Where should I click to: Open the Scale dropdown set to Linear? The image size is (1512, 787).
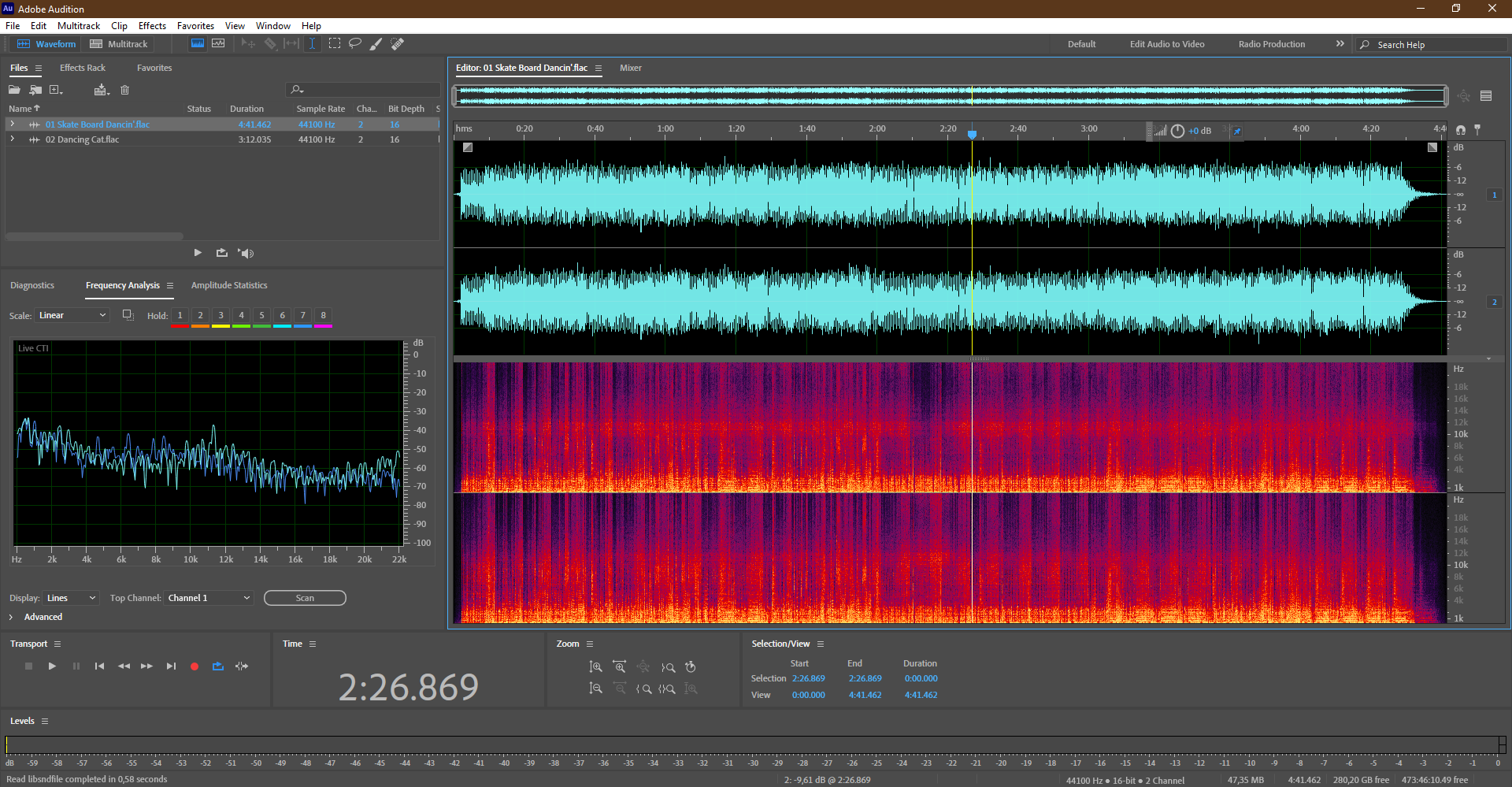(x=72, y=315)
